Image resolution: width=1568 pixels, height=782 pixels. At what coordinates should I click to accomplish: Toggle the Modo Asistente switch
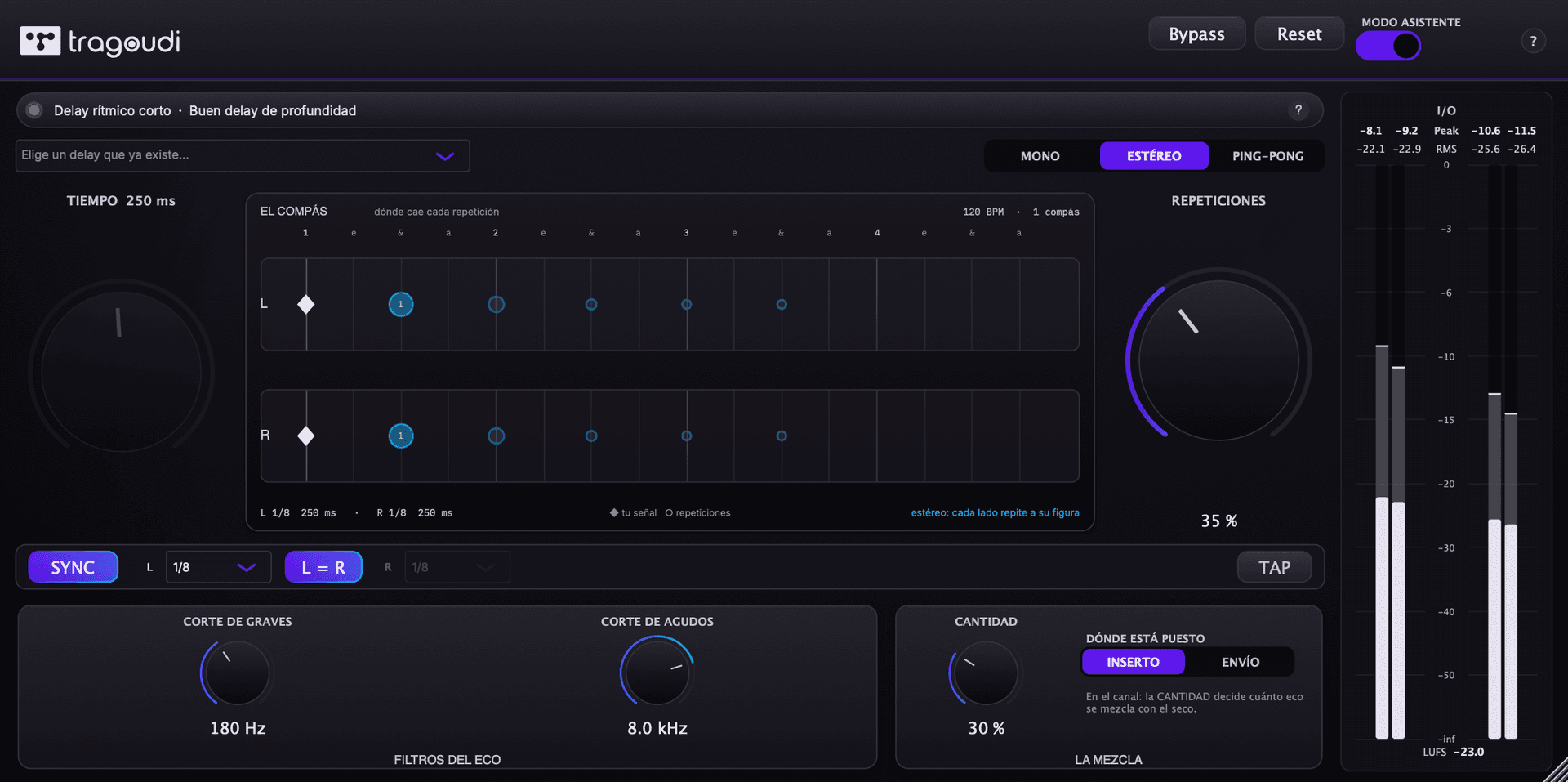tap(1388, 46)
